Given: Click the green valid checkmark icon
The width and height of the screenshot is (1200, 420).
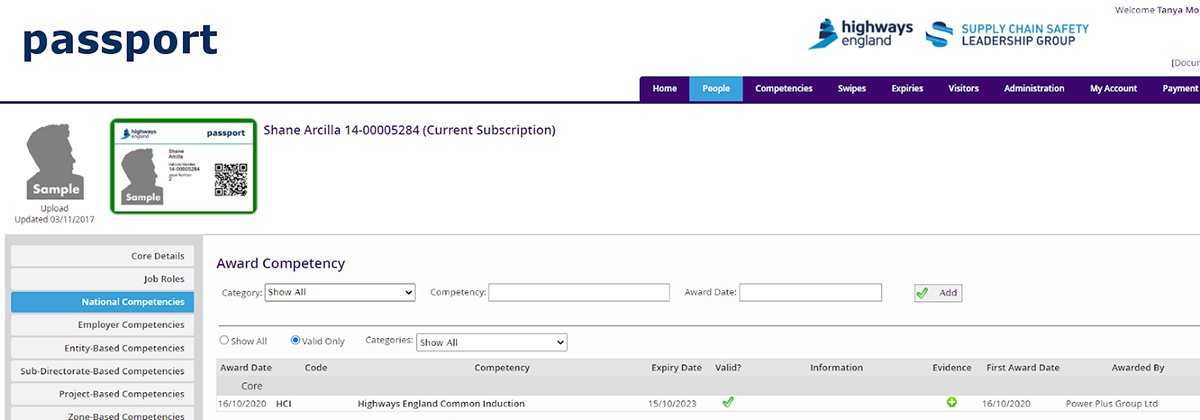Looking at the screenshot, I should (728, 402).
